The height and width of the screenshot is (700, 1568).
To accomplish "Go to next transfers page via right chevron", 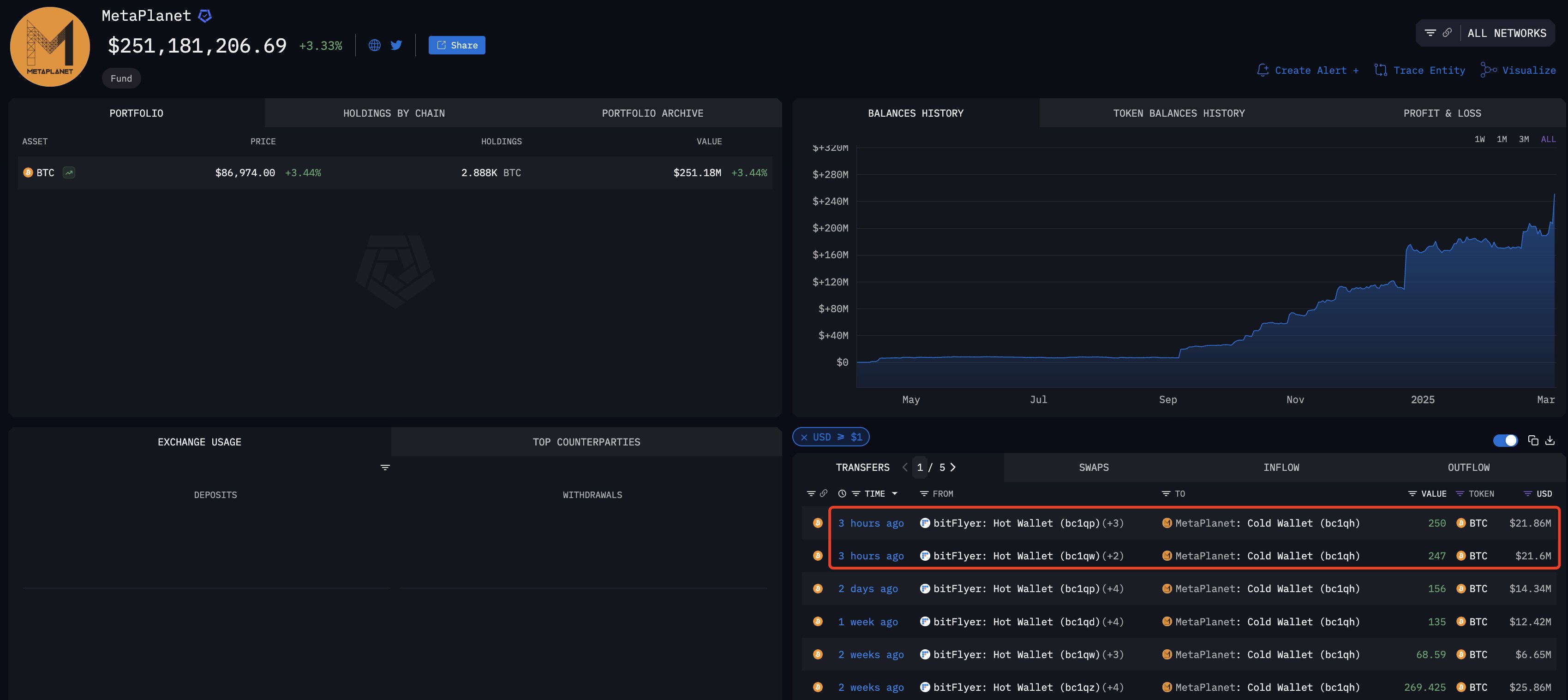I will pyautogui.click(x=953, y=468).
